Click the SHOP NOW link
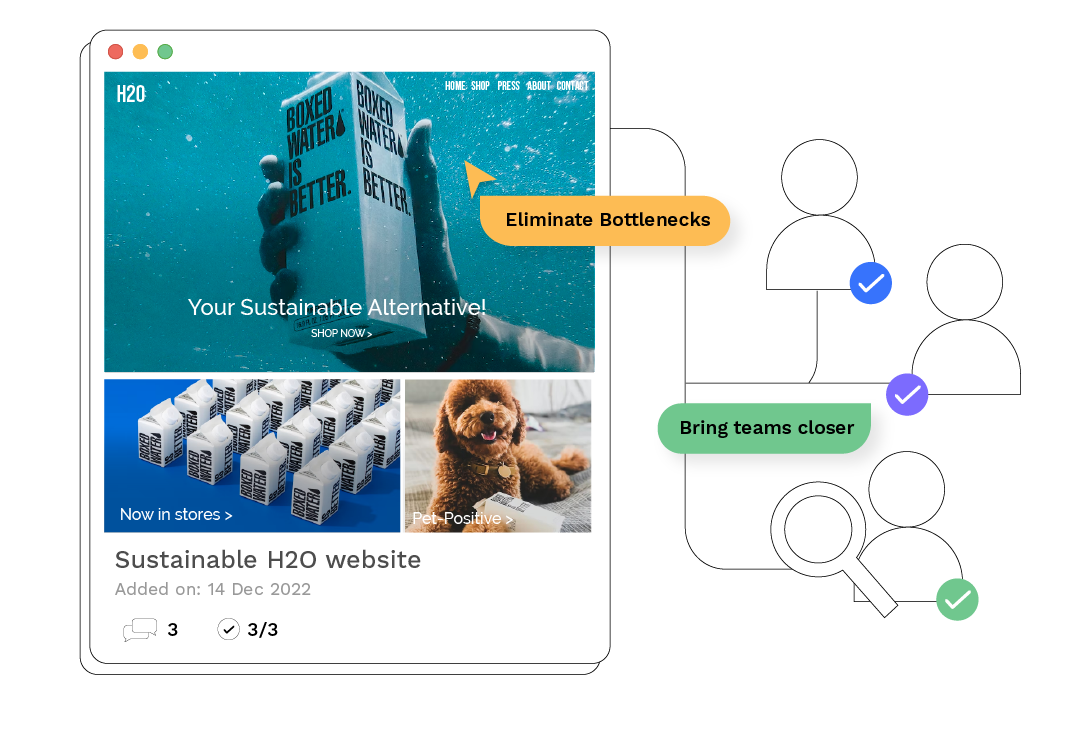 coord(341,334)
